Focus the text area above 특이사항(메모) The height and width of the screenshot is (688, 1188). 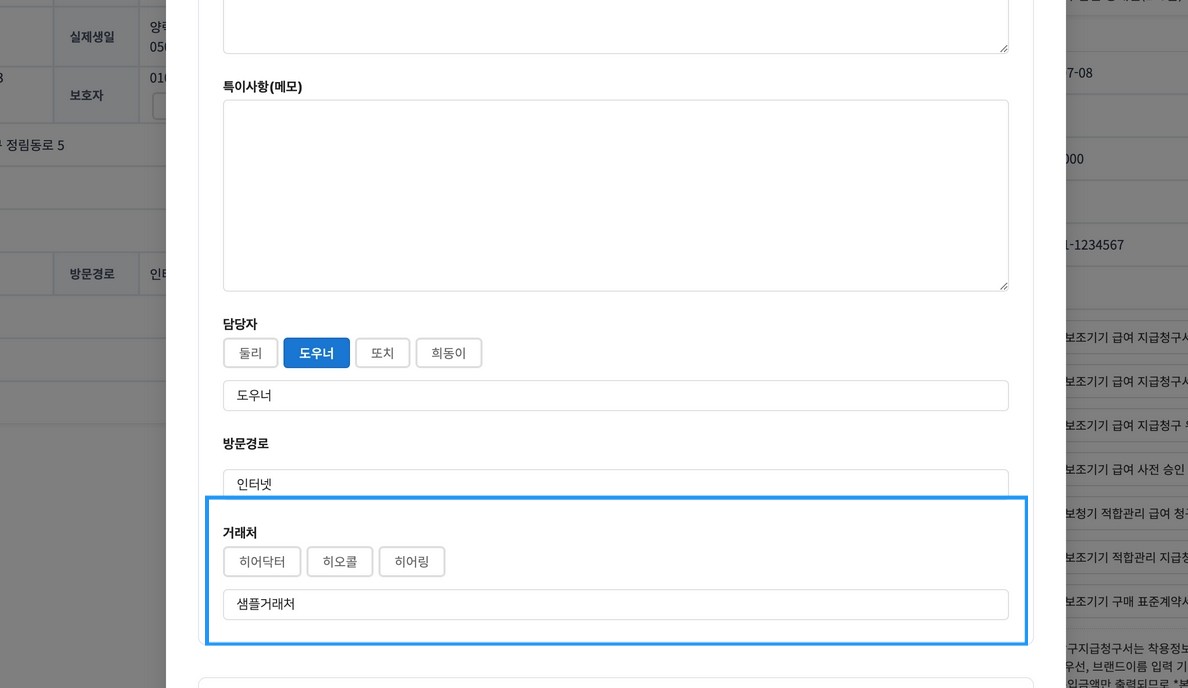click(615, 25)
